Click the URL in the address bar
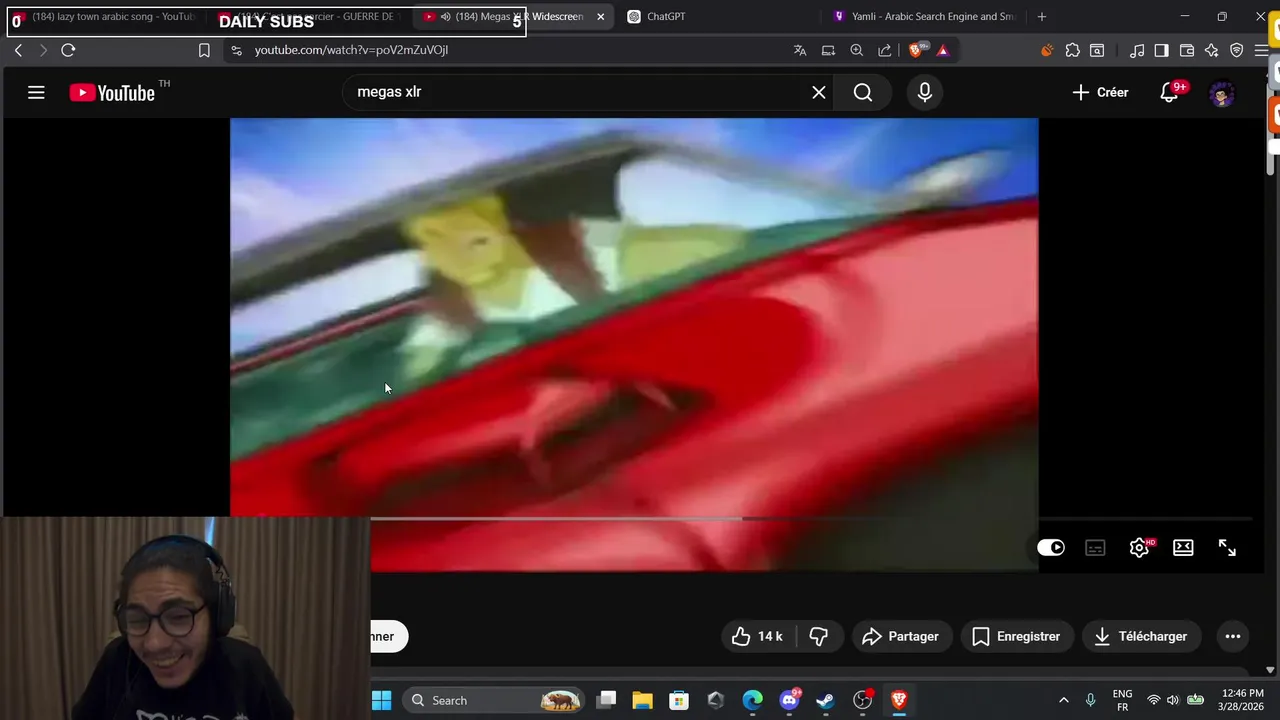1280x720 pixels. (351, 50)
